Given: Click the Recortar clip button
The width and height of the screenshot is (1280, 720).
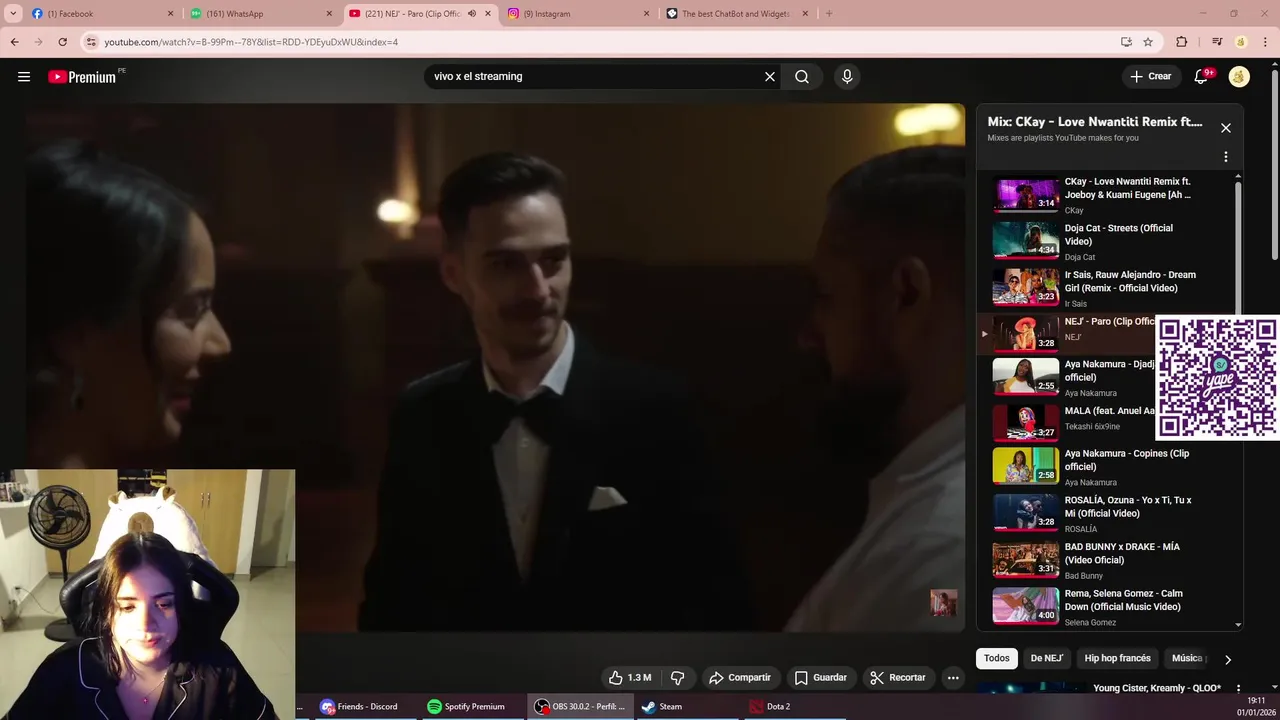Looking at the screenshot, I should click(898, 678).
